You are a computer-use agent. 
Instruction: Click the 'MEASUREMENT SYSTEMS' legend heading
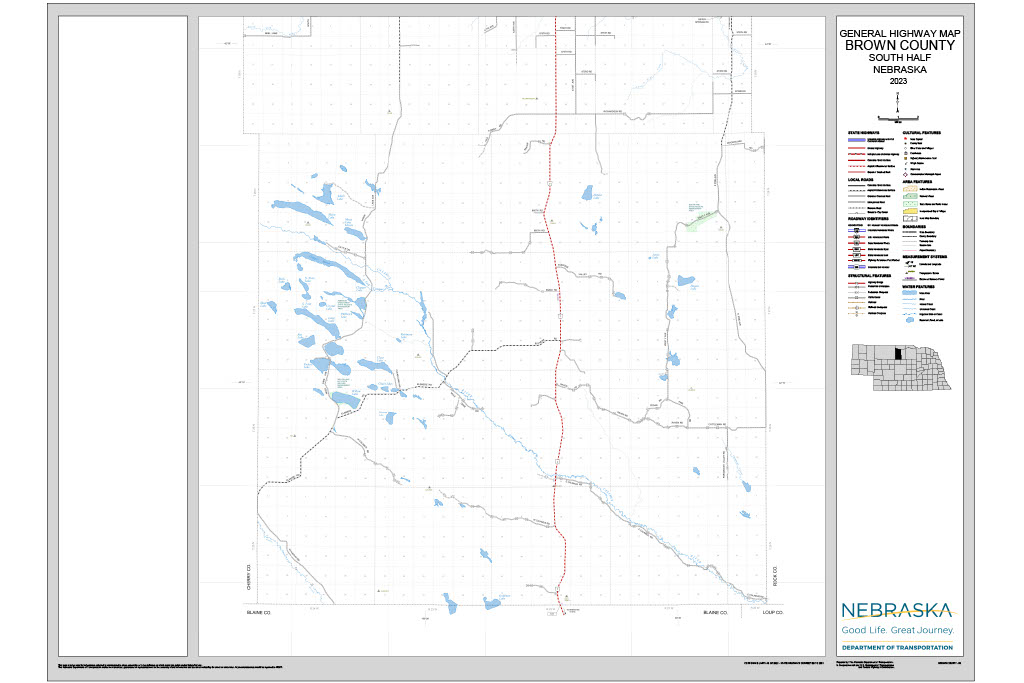[x=923, y=257]
